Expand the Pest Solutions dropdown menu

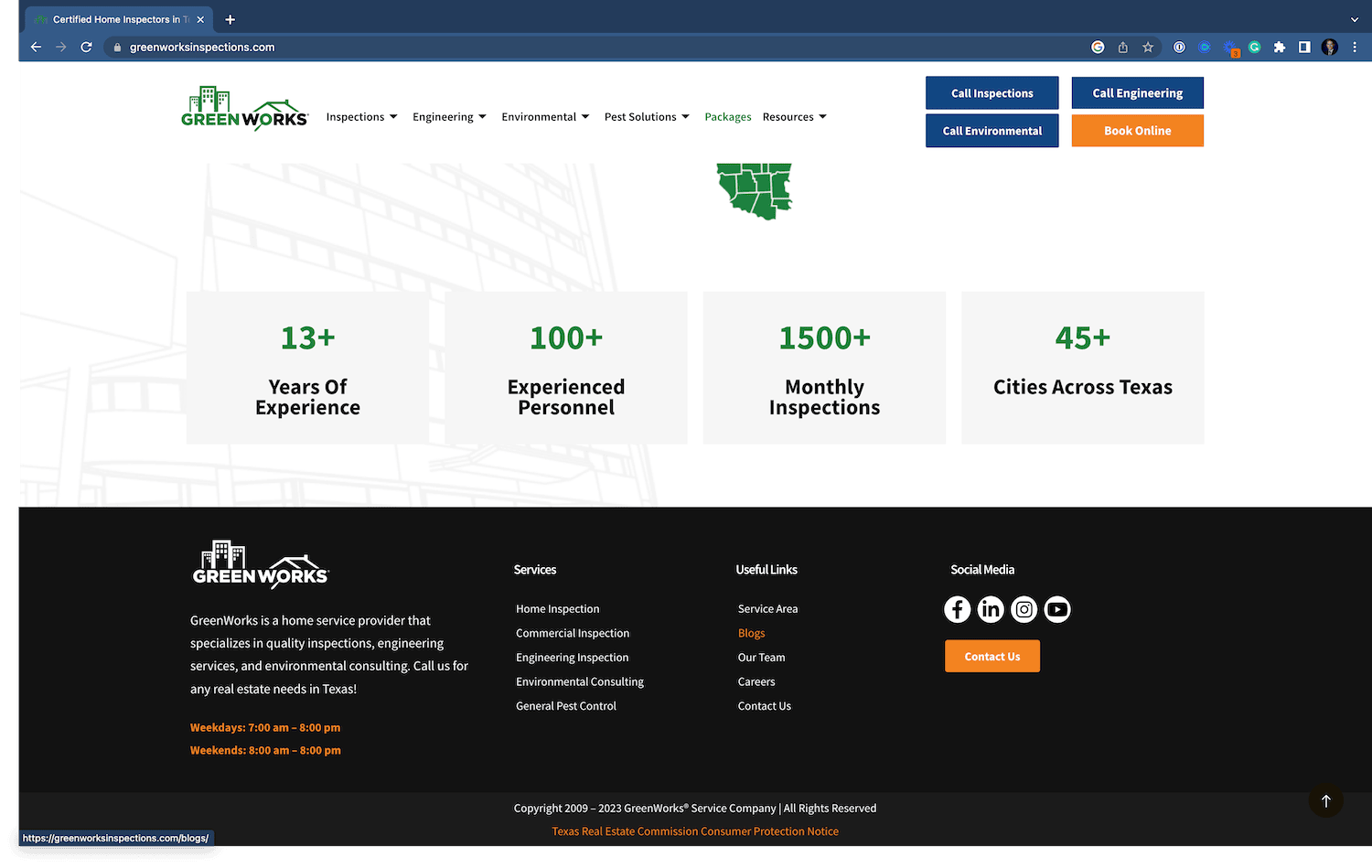[x=647, y=117]
